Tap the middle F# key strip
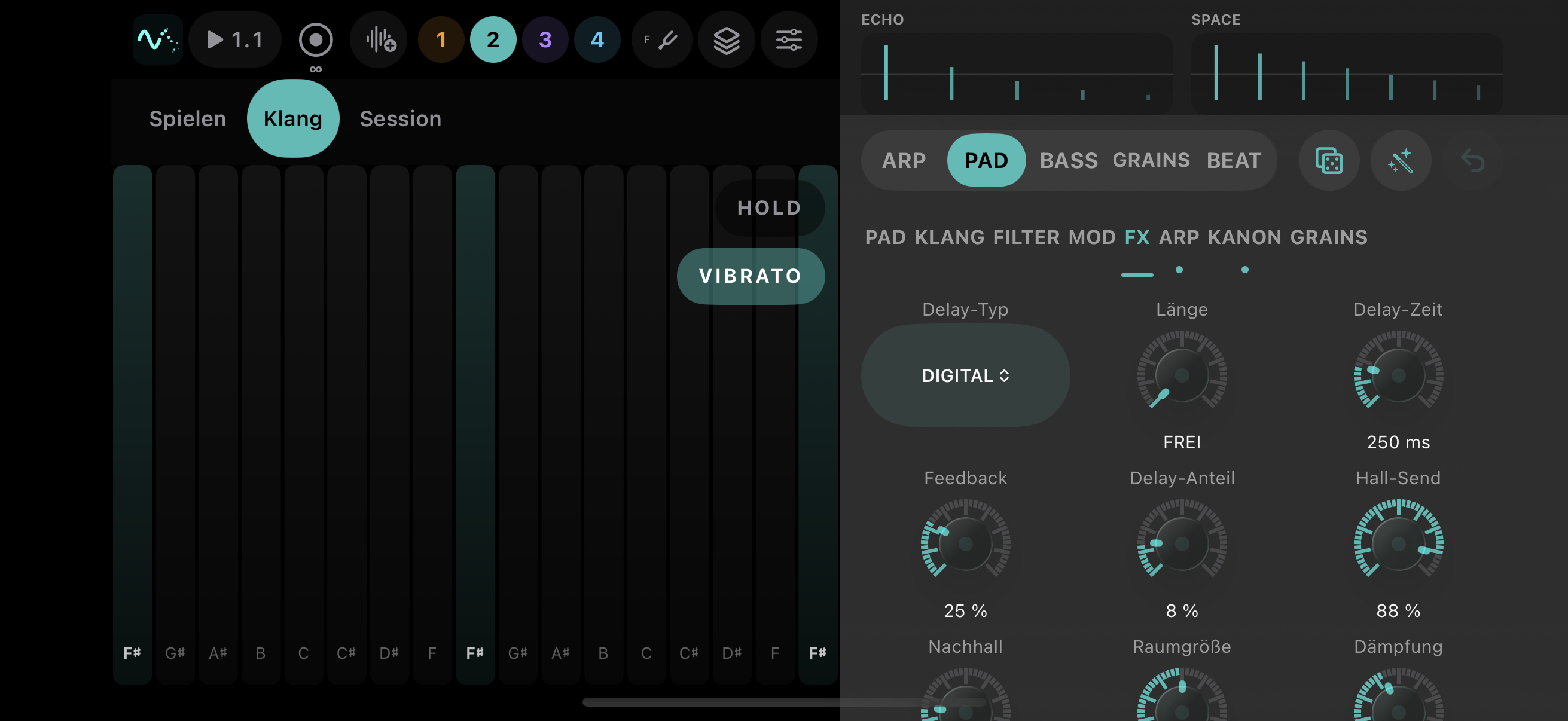Screen dimensions: 1568x721 [x=475, y=424]
